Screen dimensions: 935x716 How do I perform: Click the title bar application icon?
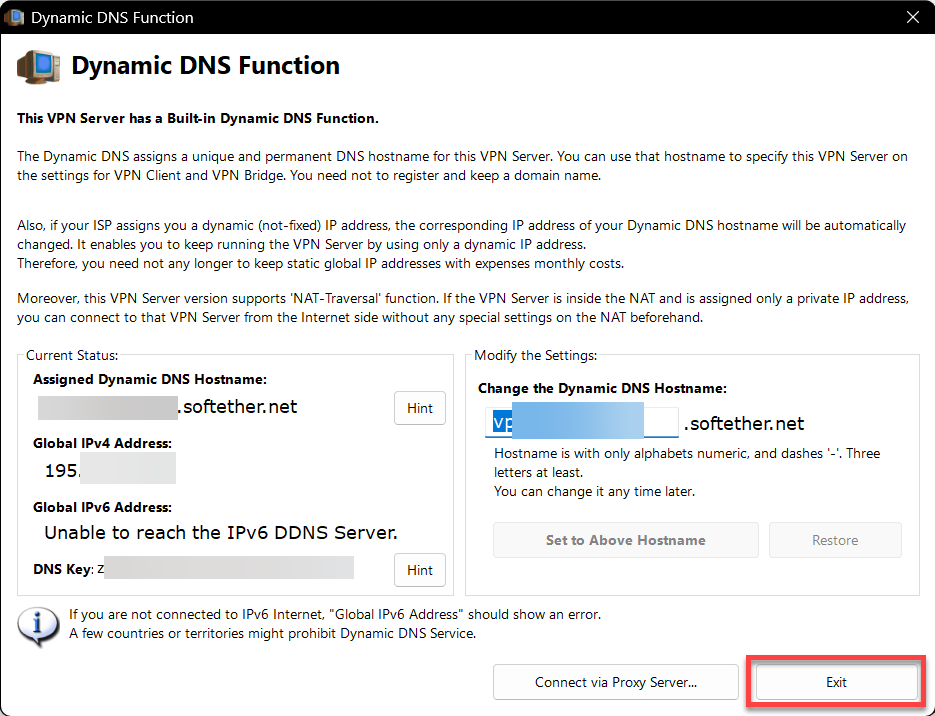tap(14, 17)
